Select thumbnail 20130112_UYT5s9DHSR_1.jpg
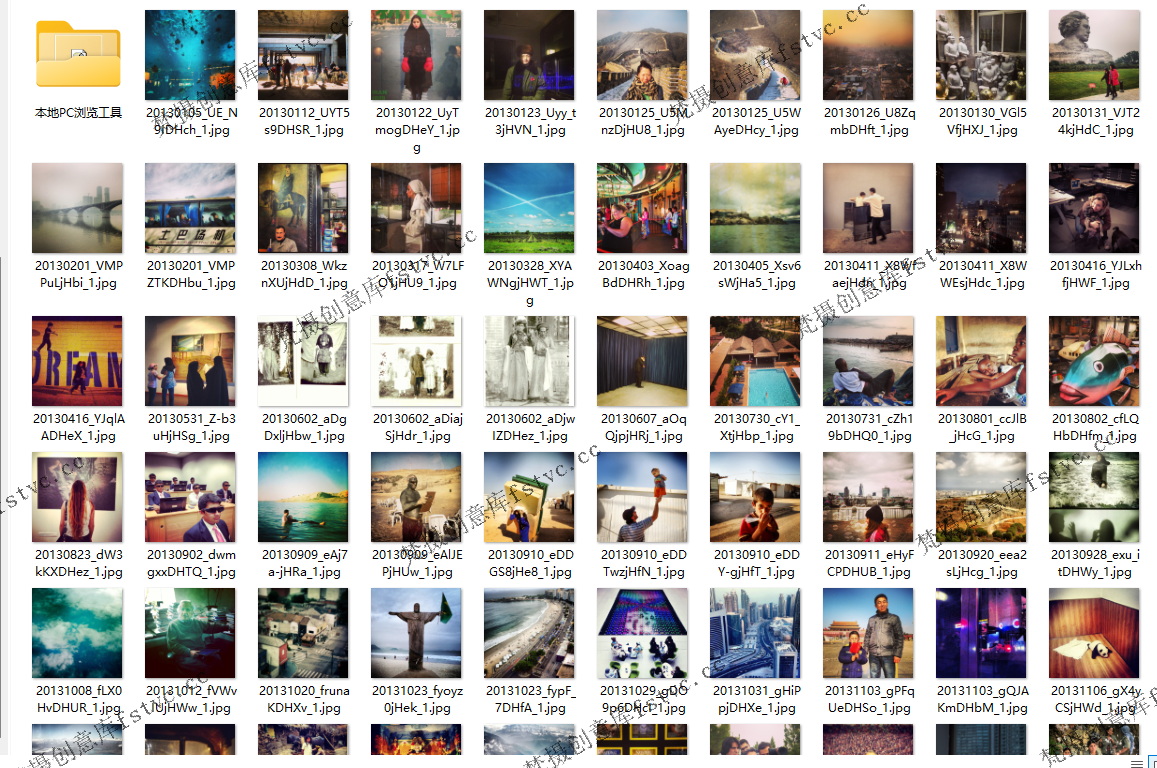The height and width of the screenshot is (768, 1157). 303,55
